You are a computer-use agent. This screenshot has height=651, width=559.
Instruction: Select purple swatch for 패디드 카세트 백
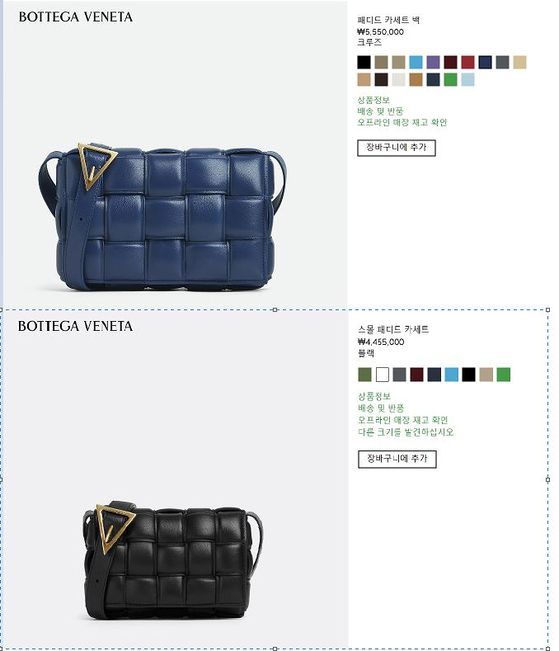click(x=433, y=62)
